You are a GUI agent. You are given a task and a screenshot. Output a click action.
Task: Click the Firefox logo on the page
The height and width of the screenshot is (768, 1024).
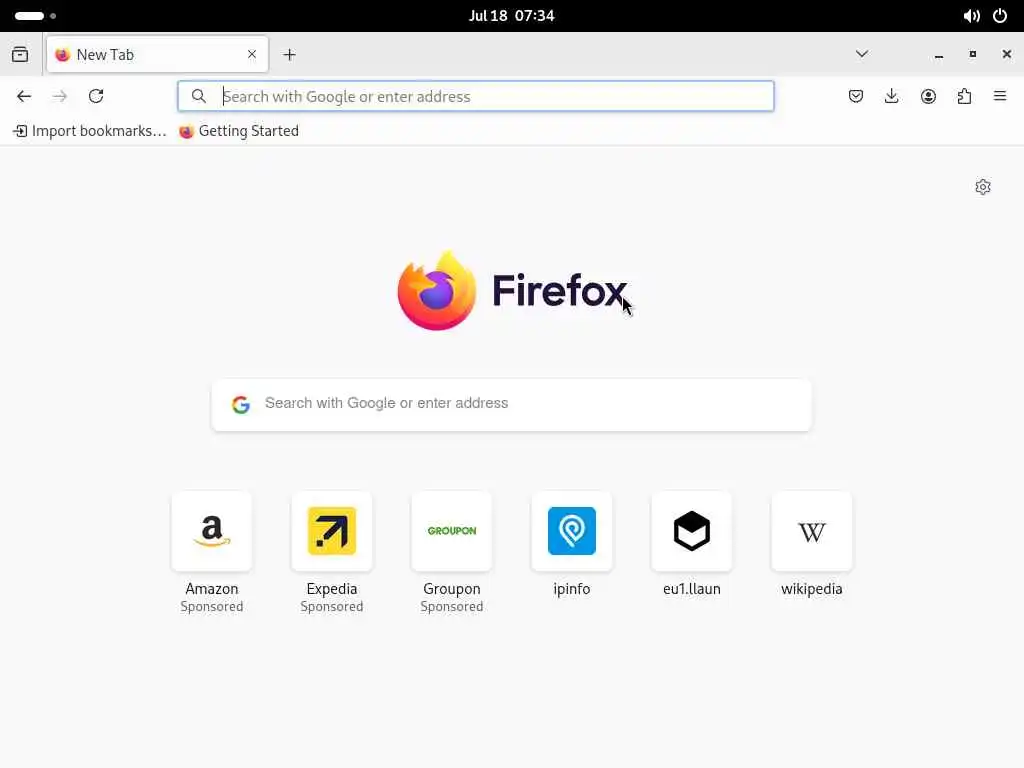click(x=512, y=291)
